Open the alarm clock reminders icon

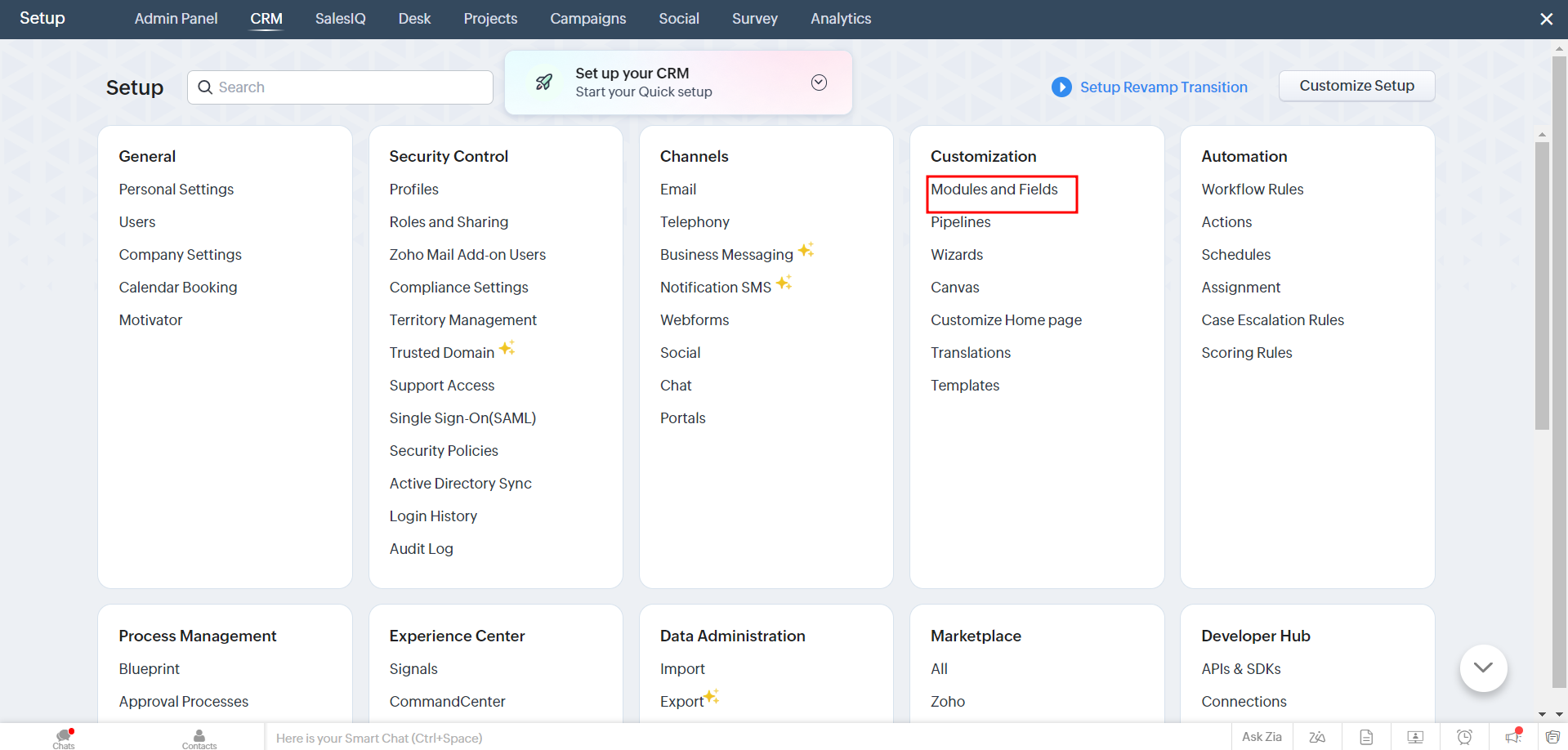pos(1464,737)
